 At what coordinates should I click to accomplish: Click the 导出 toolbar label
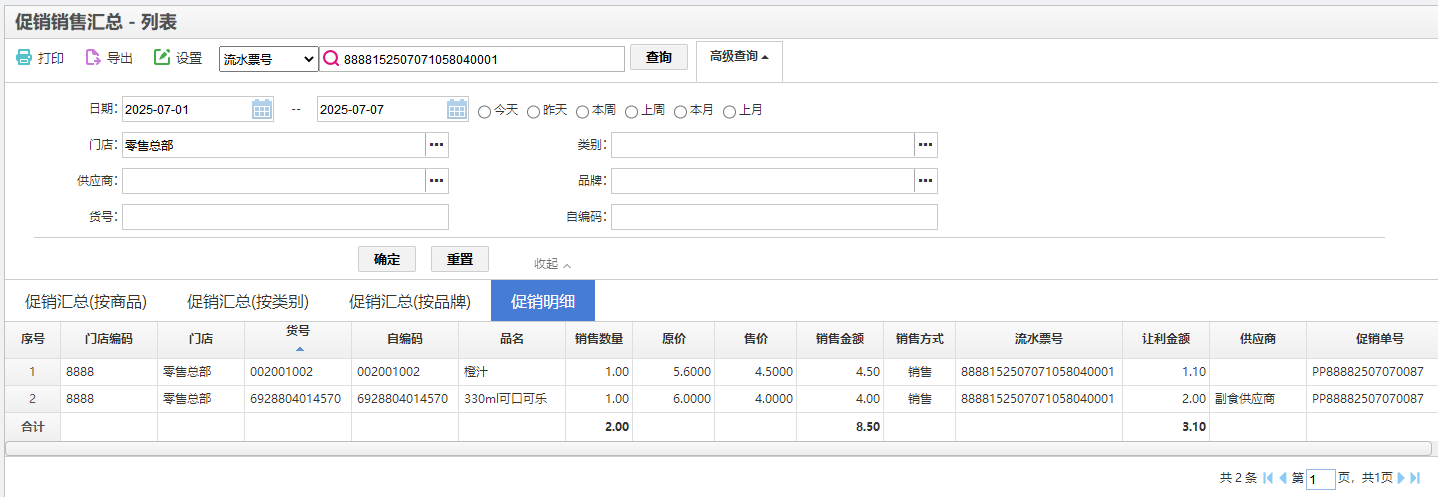click(x=120, y=58)
